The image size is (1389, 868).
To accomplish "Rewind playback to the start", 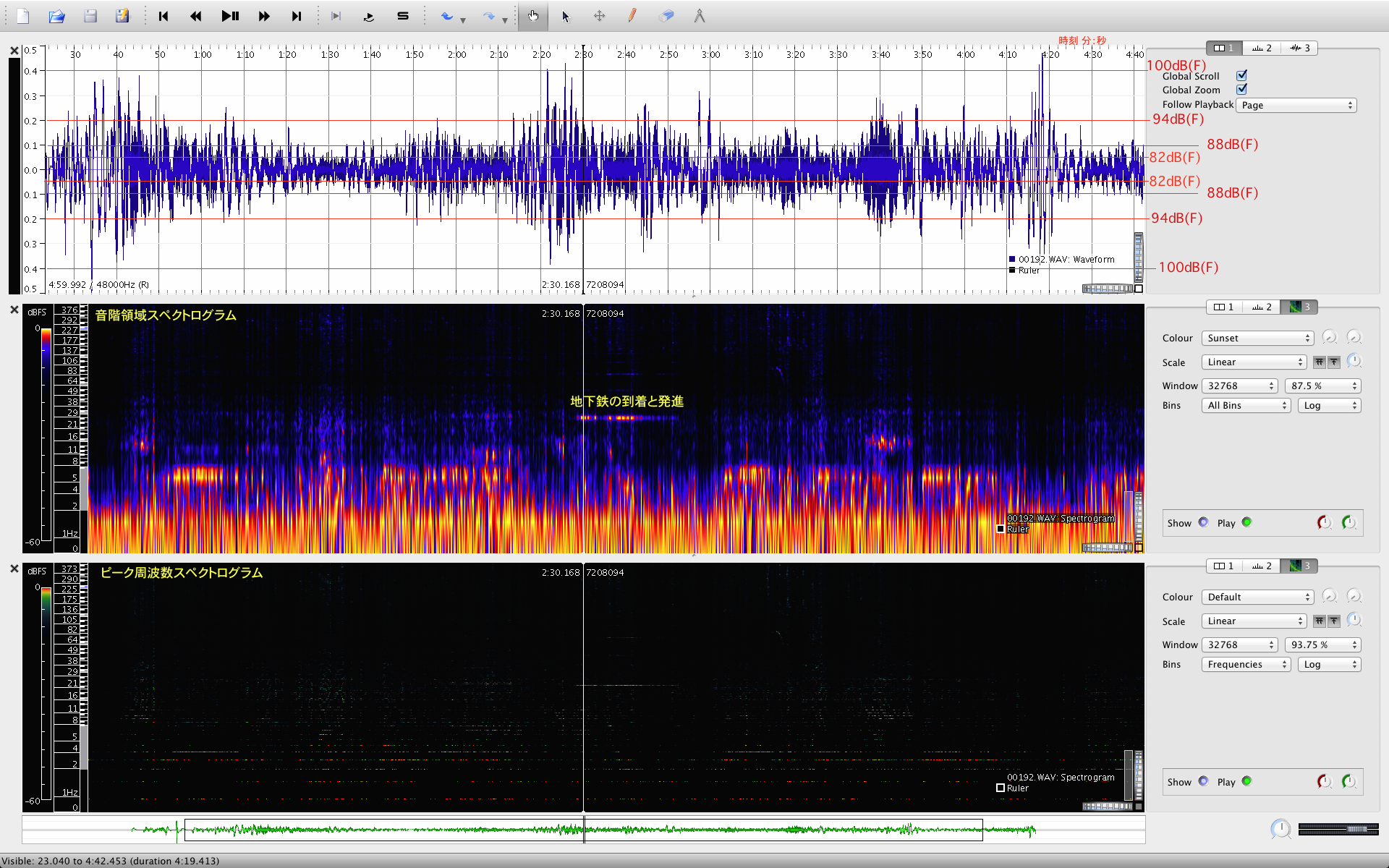I will [x=163, y=16].
